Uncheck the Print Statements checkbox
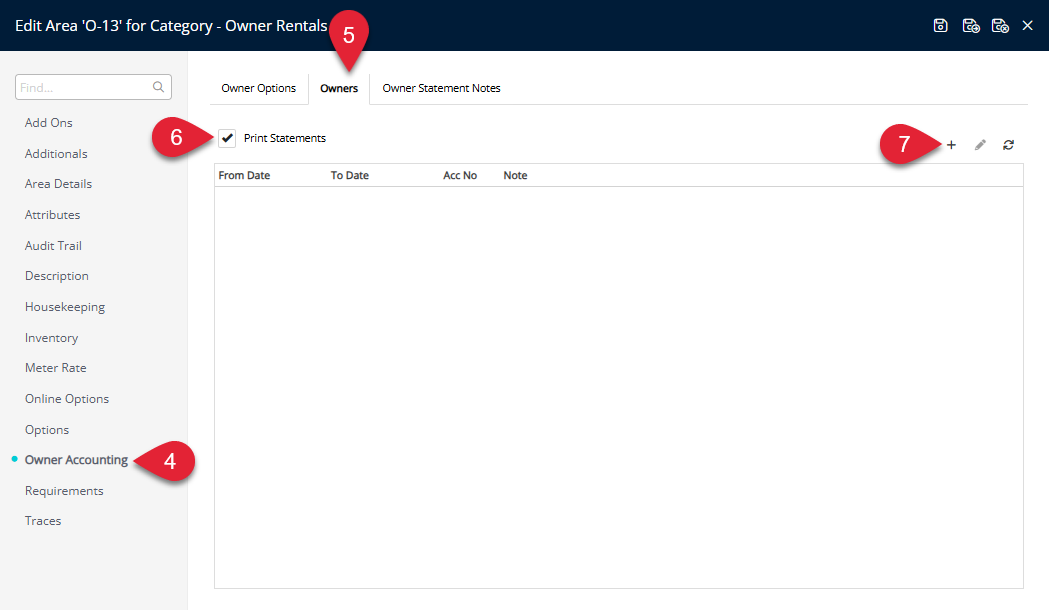The height and width of the screenshot is (610, 1049). click(227, 138)
